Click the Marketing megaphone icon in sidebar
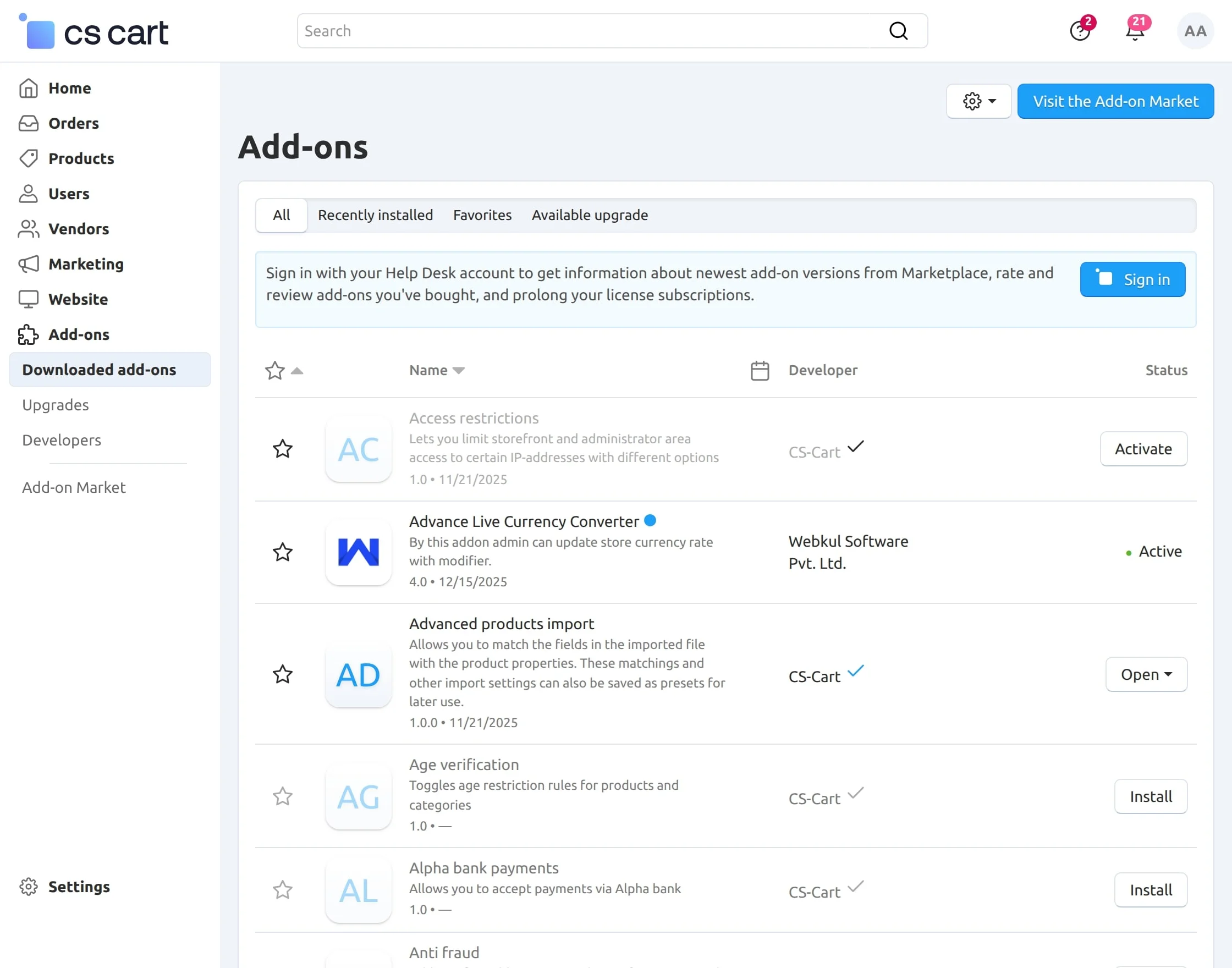The image size is (1232, 968). [29, 264]
